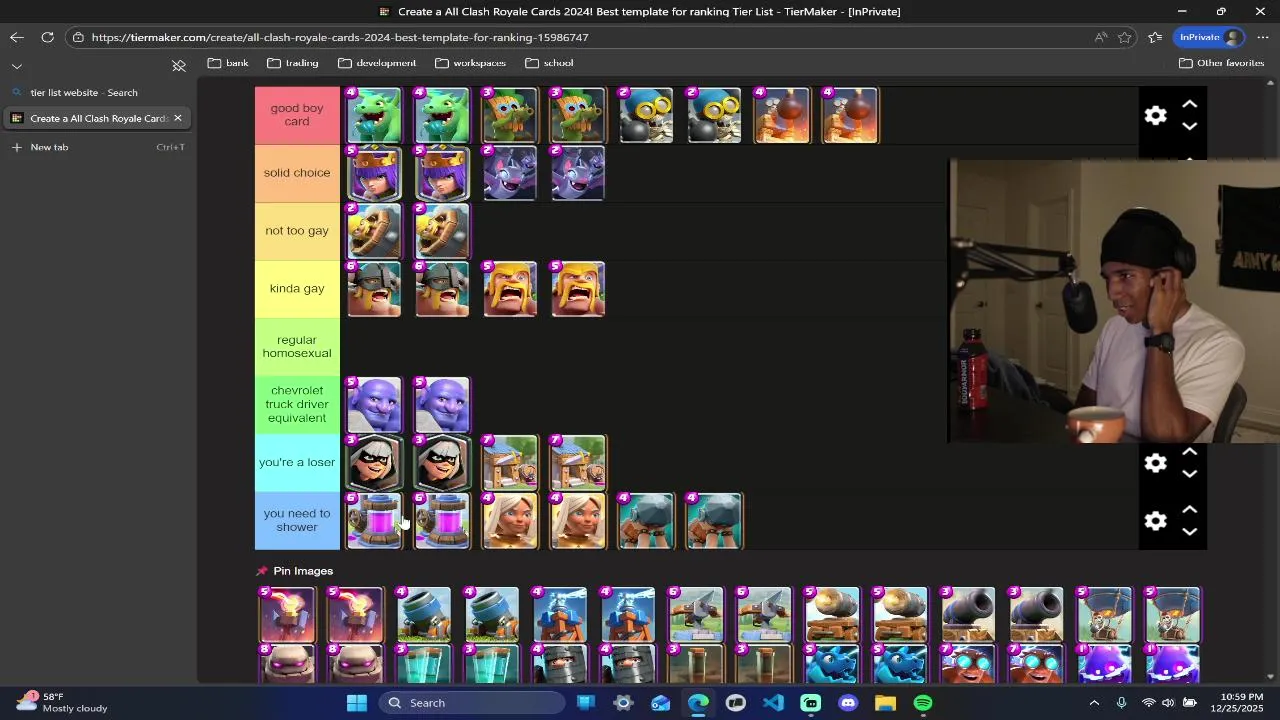View site information lock icon
The height and width of the screenshot is (720, 1280).
click(x=78, y=37)
